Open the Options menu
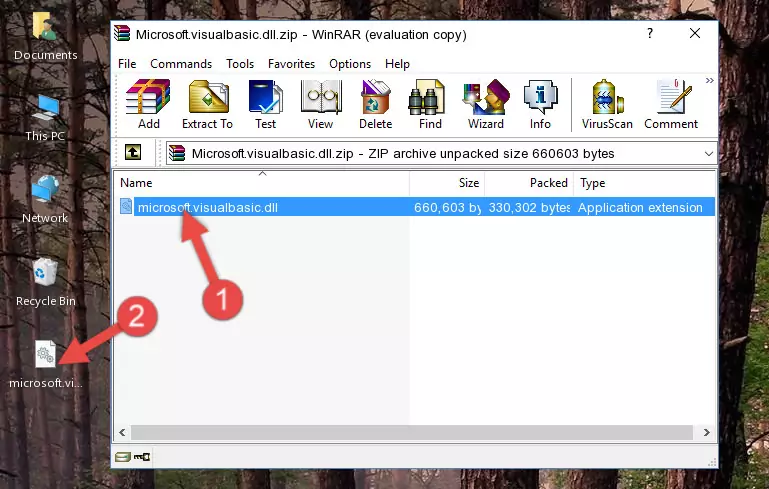Screen dimensions: 769x489 [x=350, y=64]
